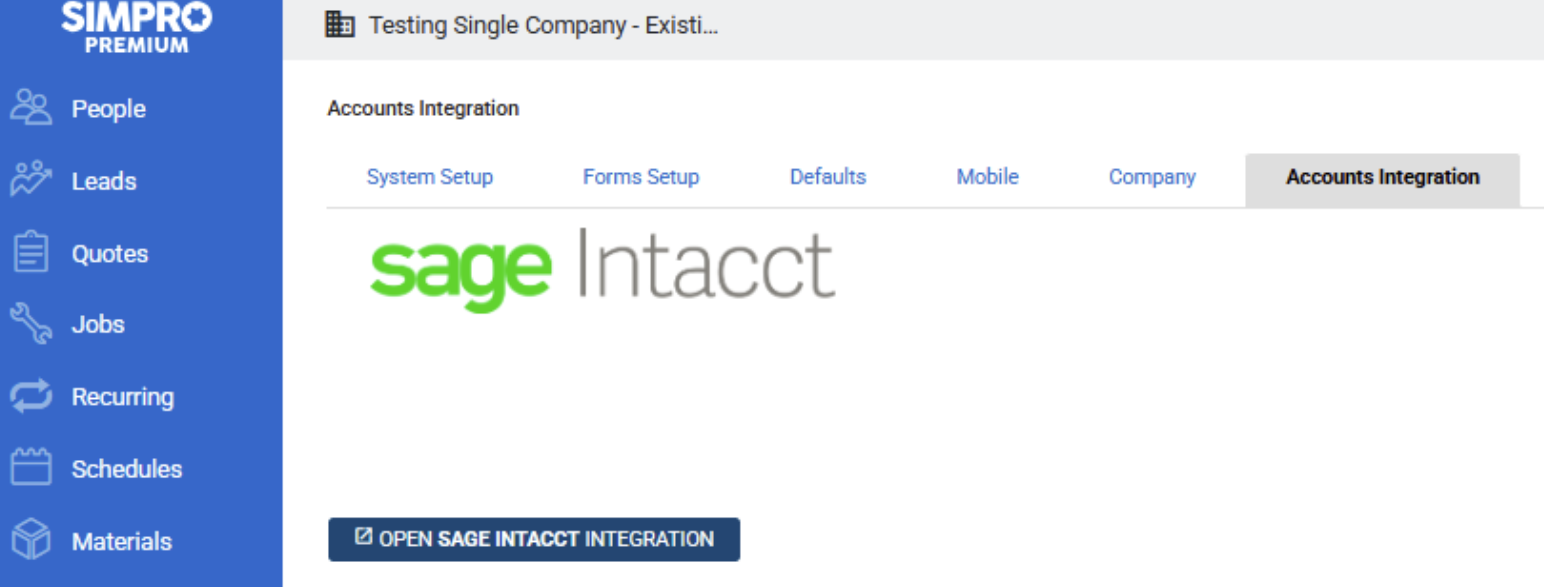Screen dimensions: 1544x587
Task: Click the Schedules calendar icon
Action: click(31, 468)
